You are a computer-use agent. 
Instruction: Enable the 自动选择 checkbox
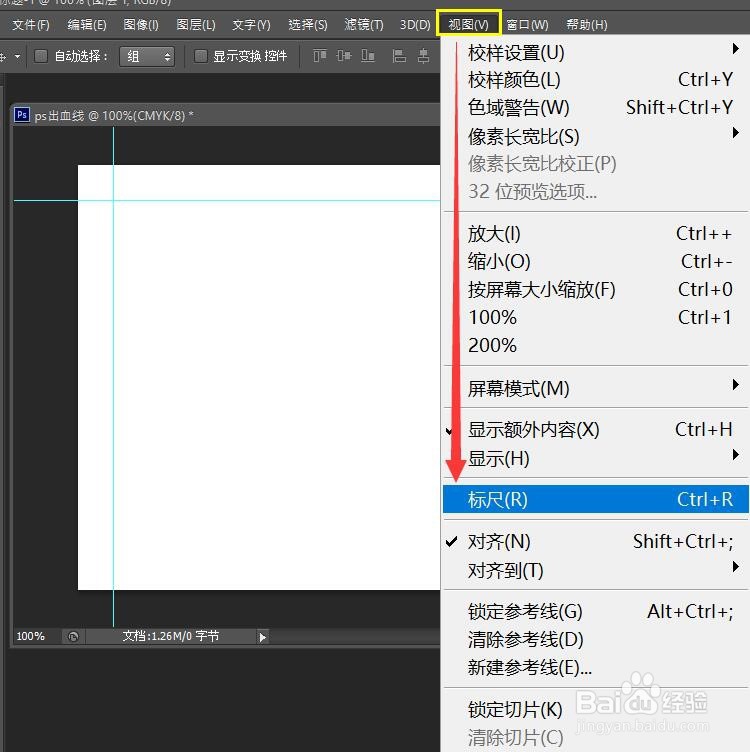(41, 56)
